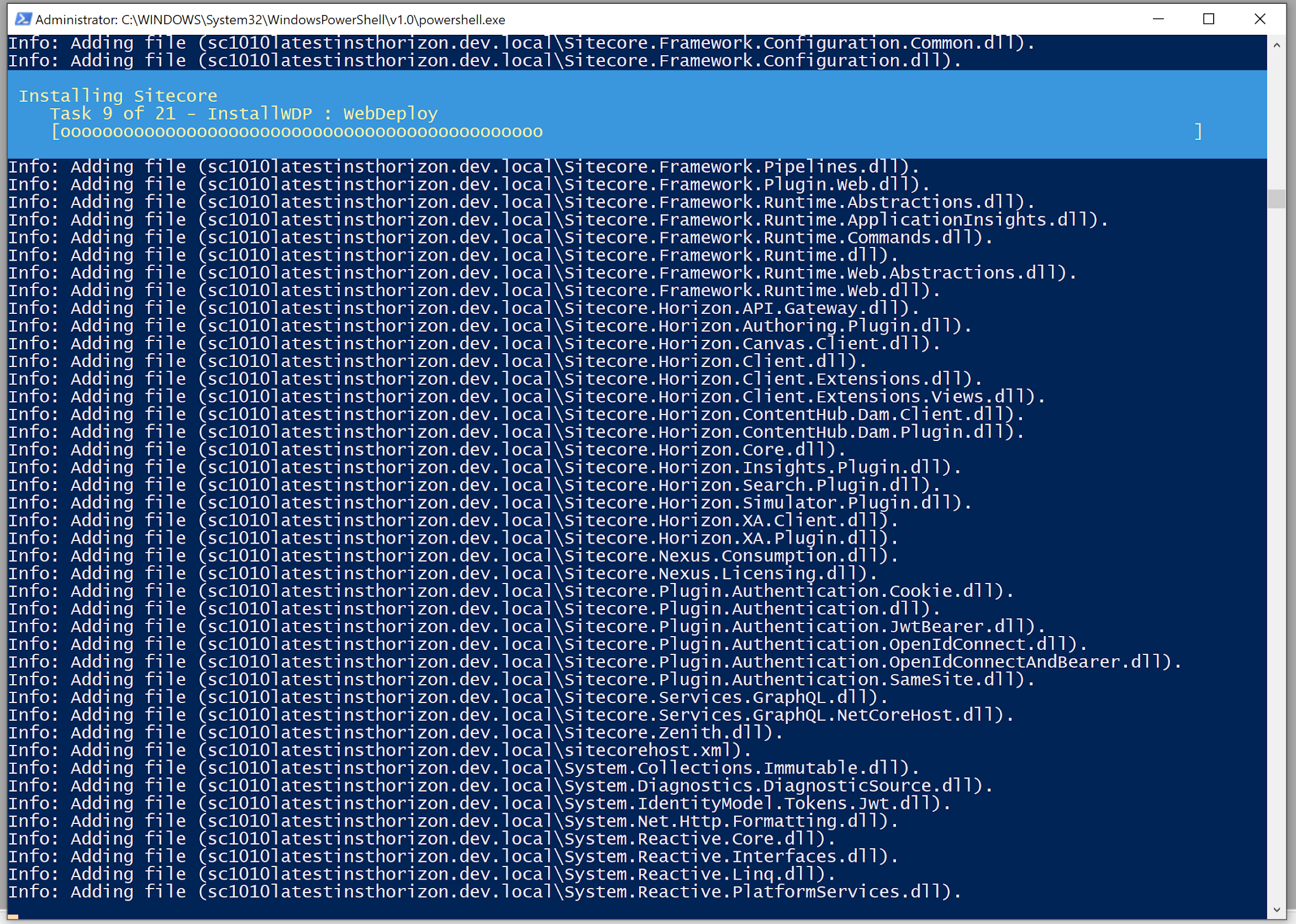Click line with Sitecore.Nexus.Consumption.dll

coord(453,557)
